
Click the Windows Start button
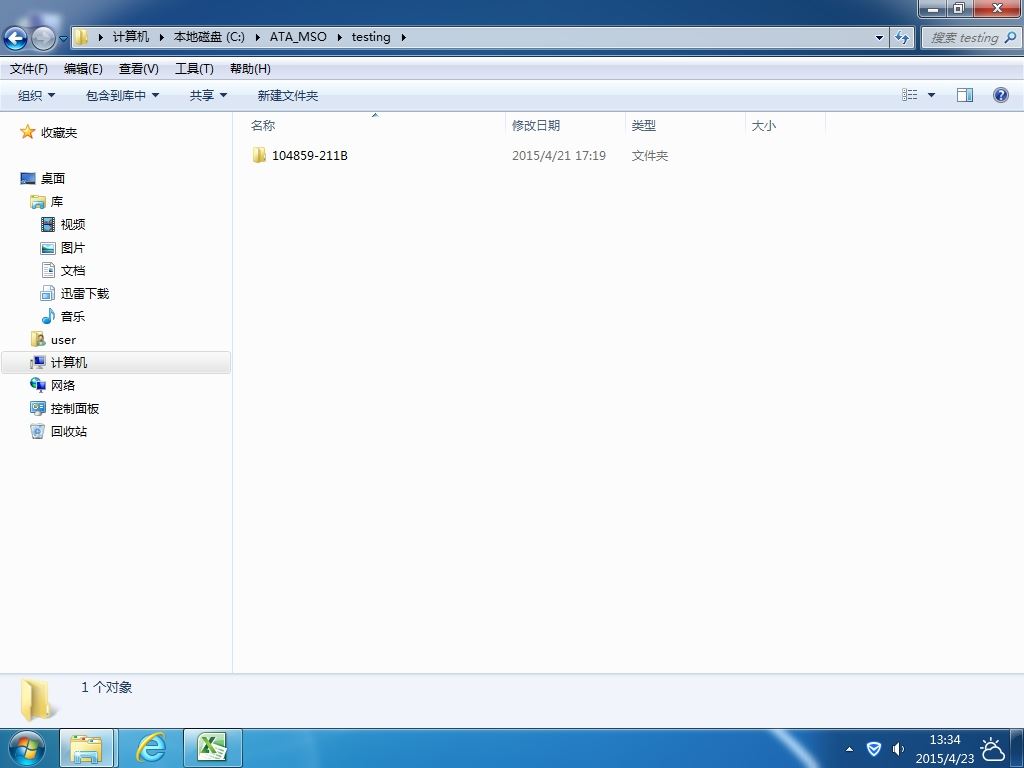26,748
